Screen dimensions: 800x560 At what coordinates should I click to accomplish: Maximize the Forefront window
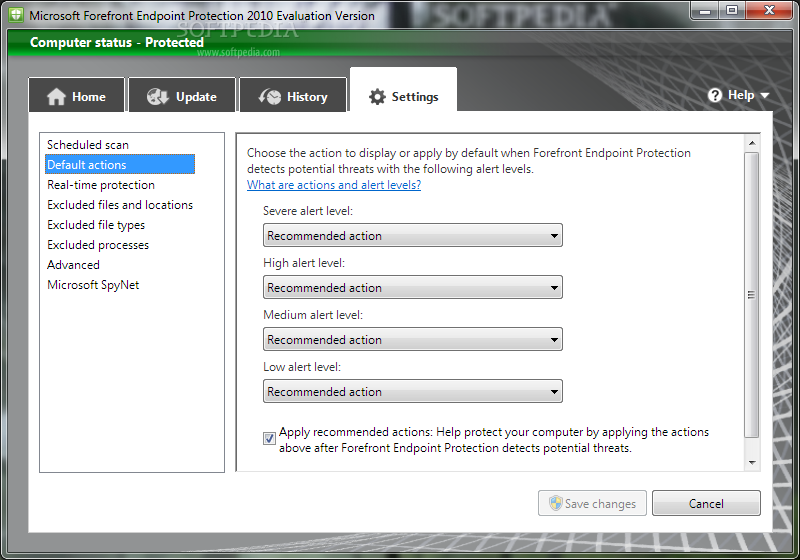pos(732,10)
